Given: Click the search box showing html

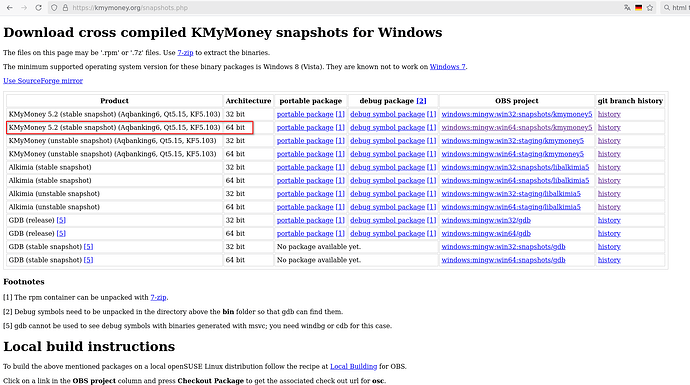Looking at the screenshot, I should [x=675, y=7].
